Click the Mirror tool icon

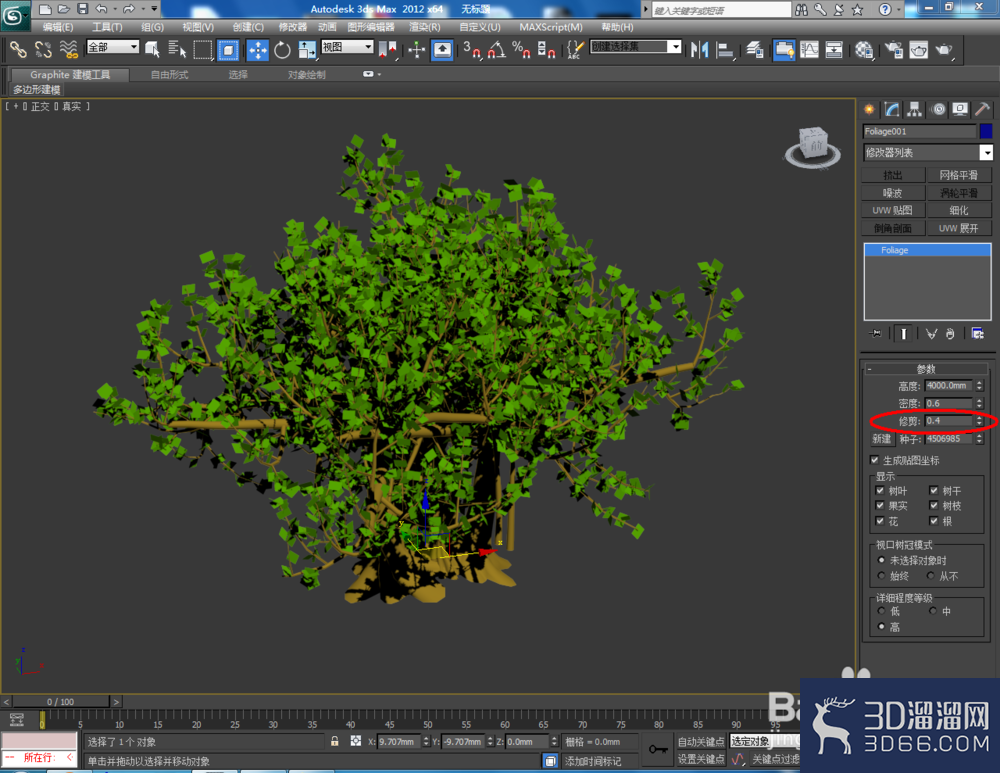tap(700, 49)
